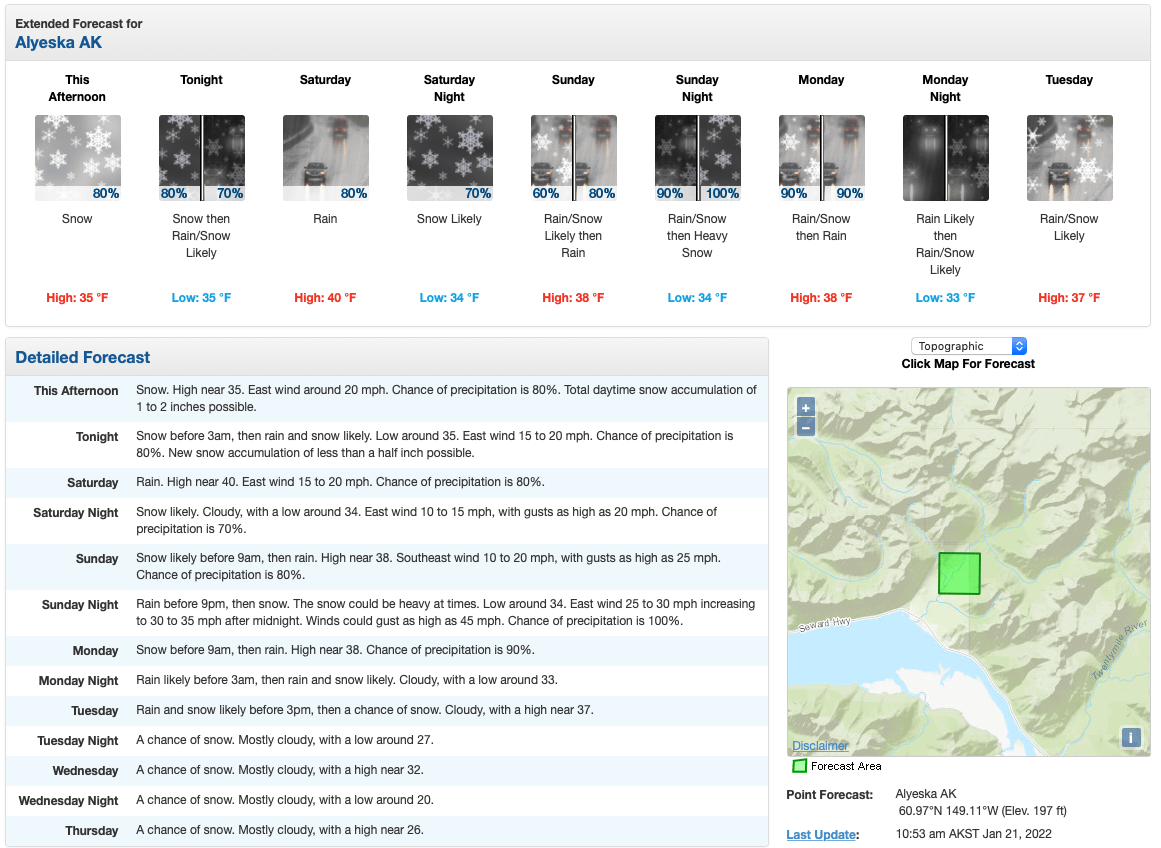Click the 'Wednesday Night' detailed forecast label
This screenshot has width=1161, height=848.
(68, 801)
